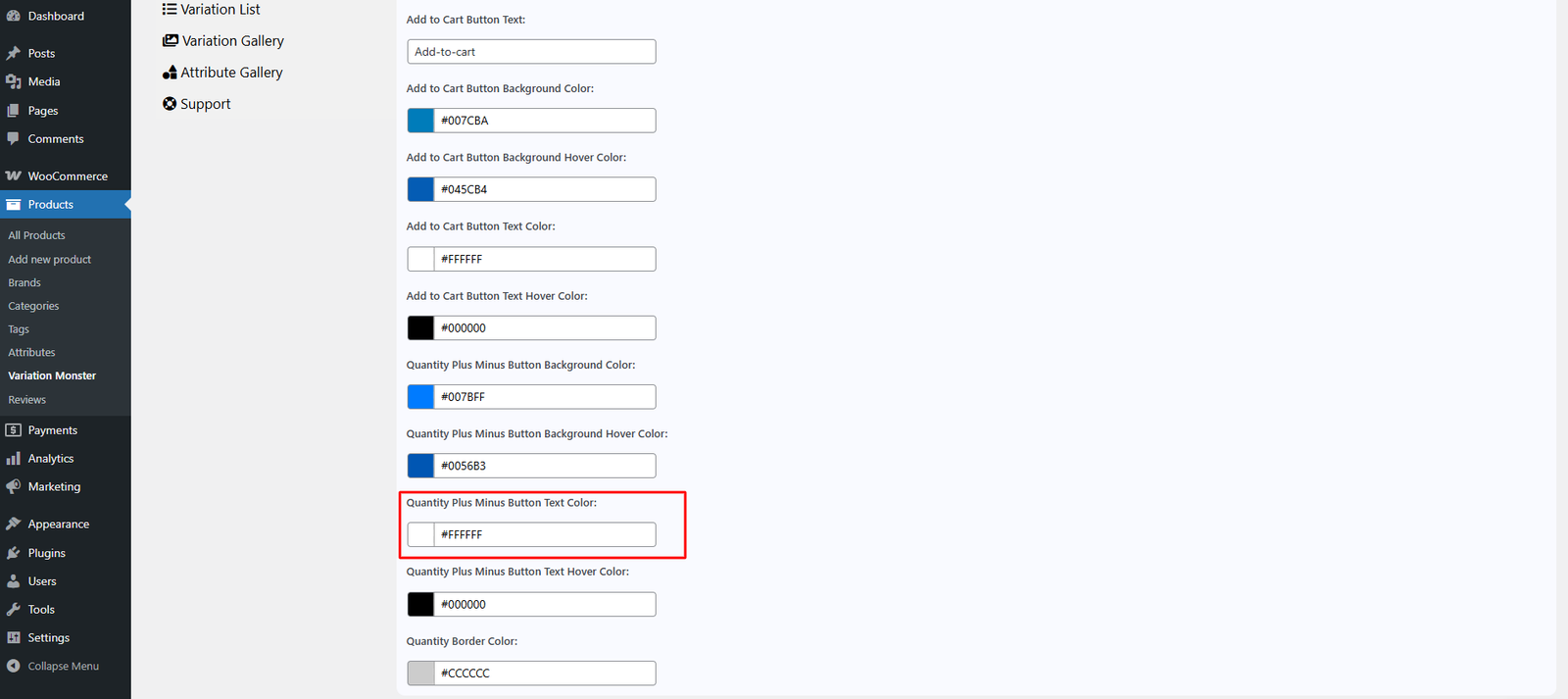1568x699 pixels.
Task: Click the Appearance paintbrush icon
Action: (x=14, y=524)
